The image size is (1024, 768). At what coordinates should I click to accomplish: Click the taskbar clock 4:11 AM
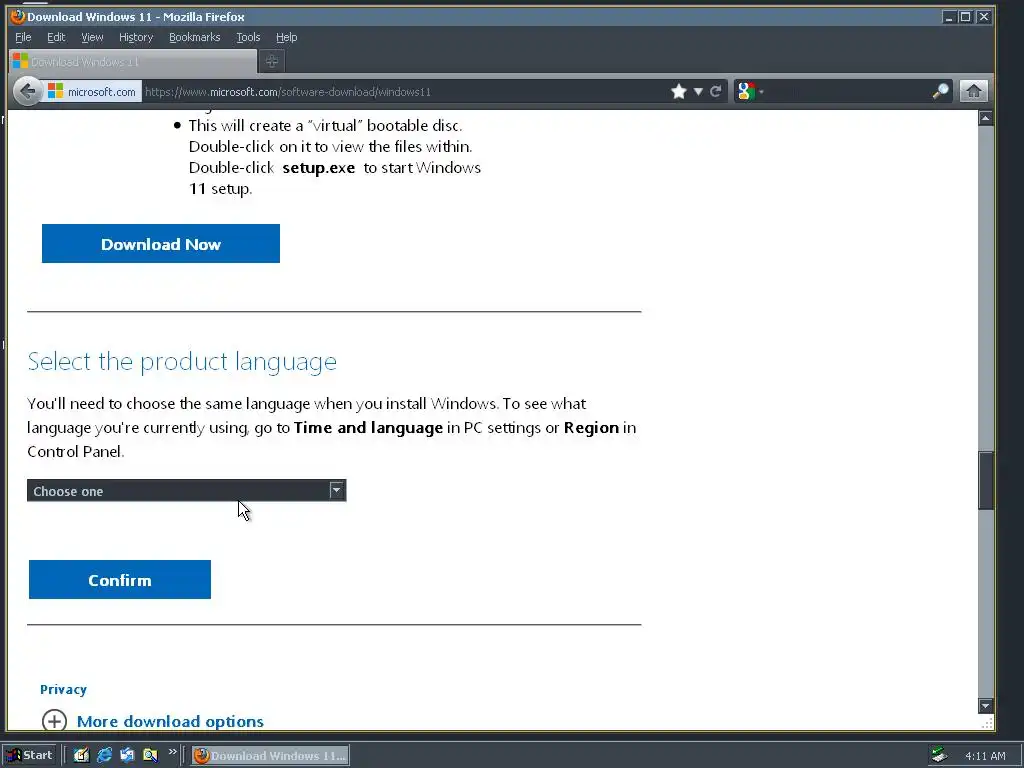point(985,756)
